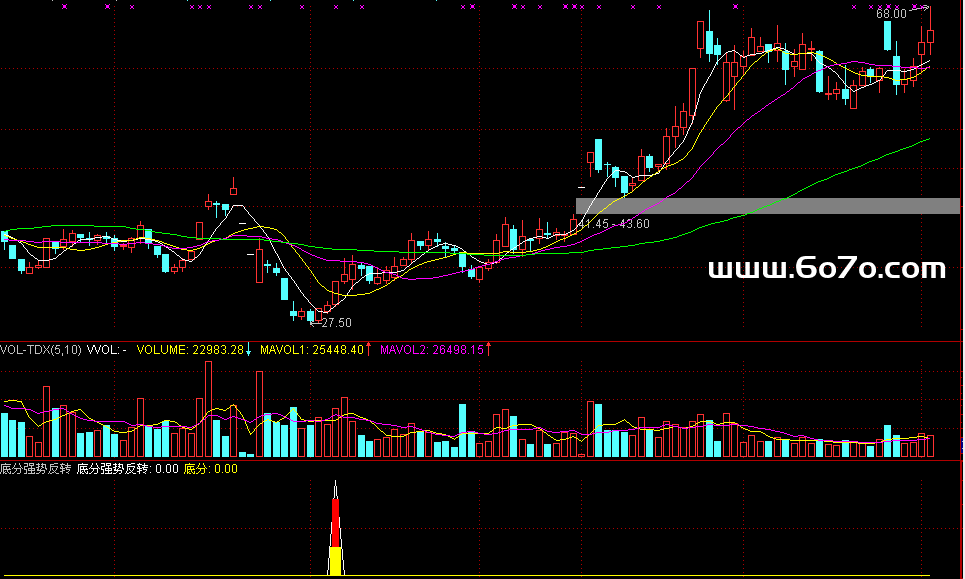Click the red-yellow reversal signal spike

pos(336,530)
